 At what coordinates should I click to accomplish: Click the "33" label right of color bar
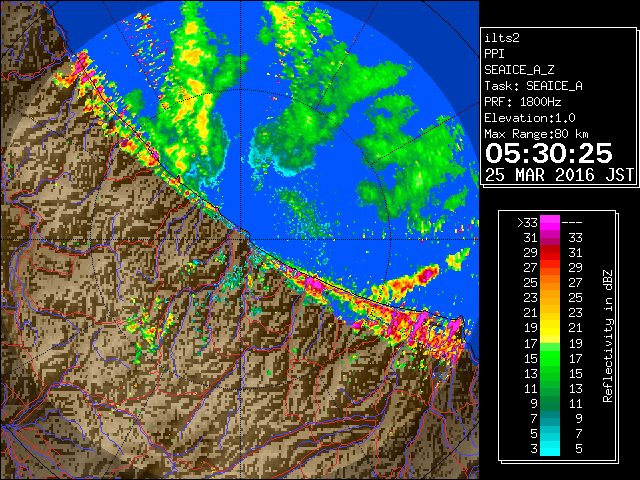click(576, 238)
